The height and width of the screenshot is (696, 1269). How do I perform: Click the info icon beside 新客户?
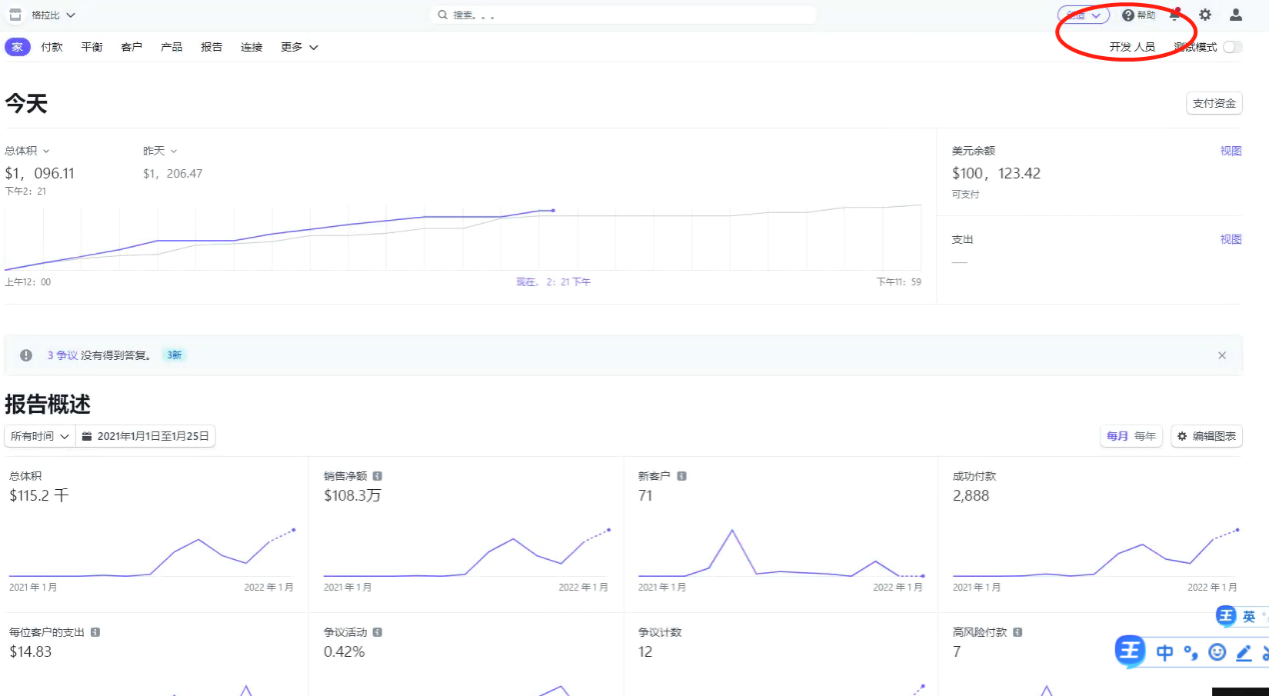681,476
